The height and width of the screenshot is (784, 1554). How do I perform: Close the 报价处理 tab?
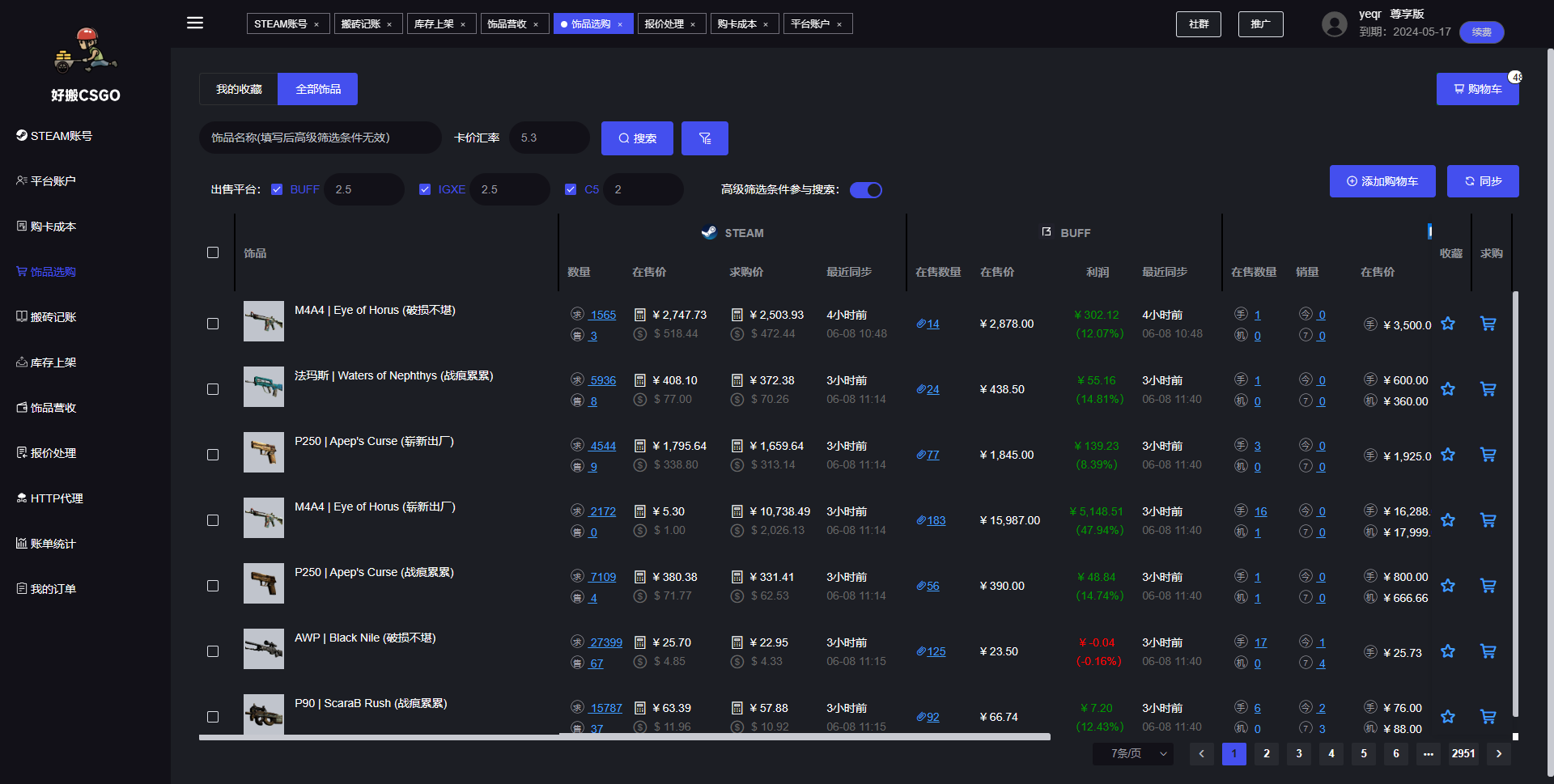coord(693,24)
